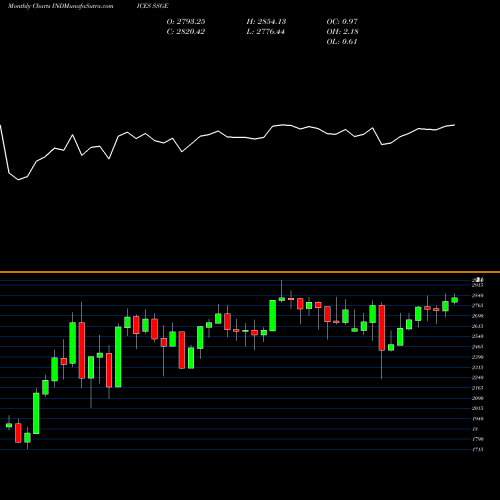Select the low value 'L: 2776.44'

pyautogui.click(x=266, y=32)
